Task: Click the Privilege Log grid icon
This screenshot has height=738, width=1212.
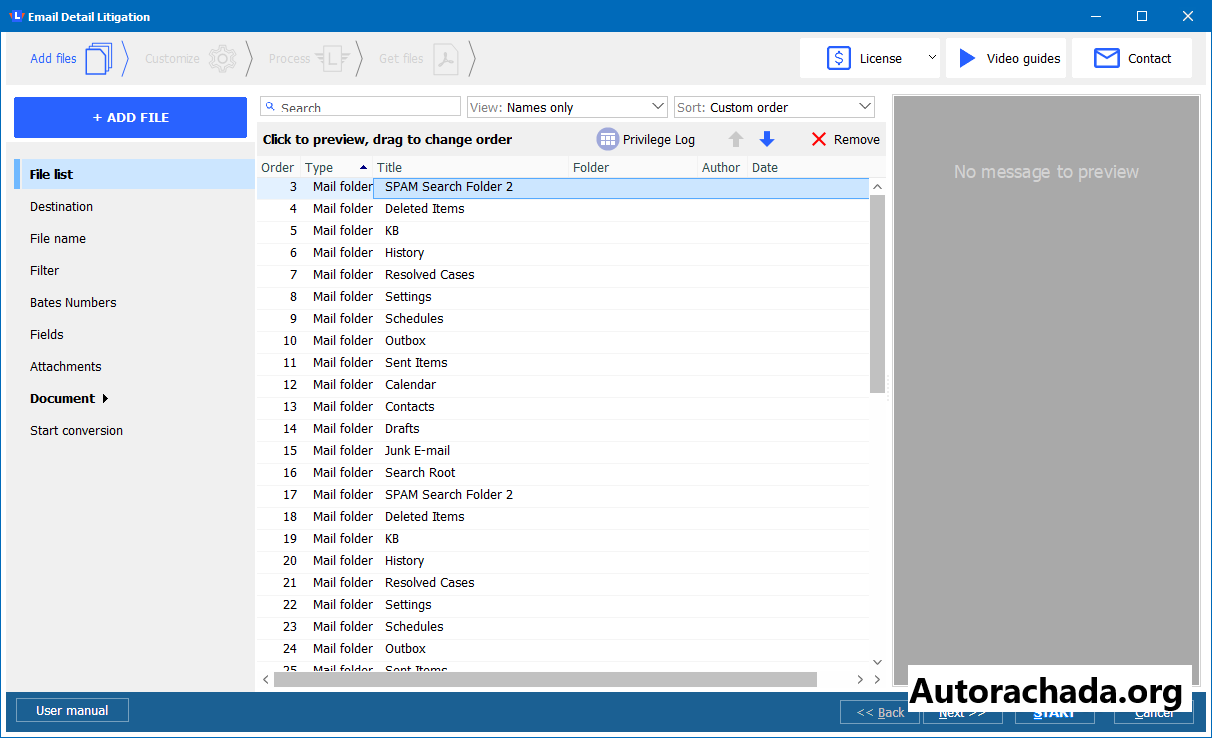Action: pos(607,140)
